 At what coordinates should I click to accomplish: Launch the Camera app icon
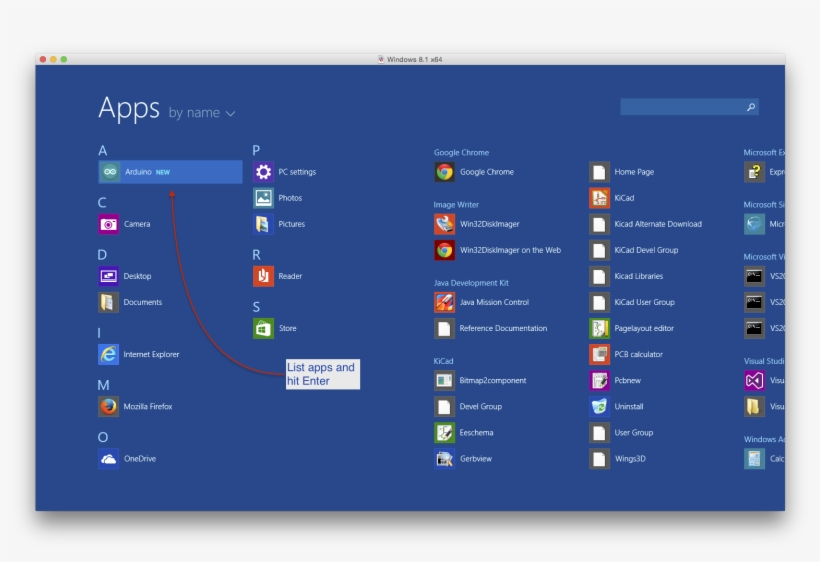click(x=109, y=224)
